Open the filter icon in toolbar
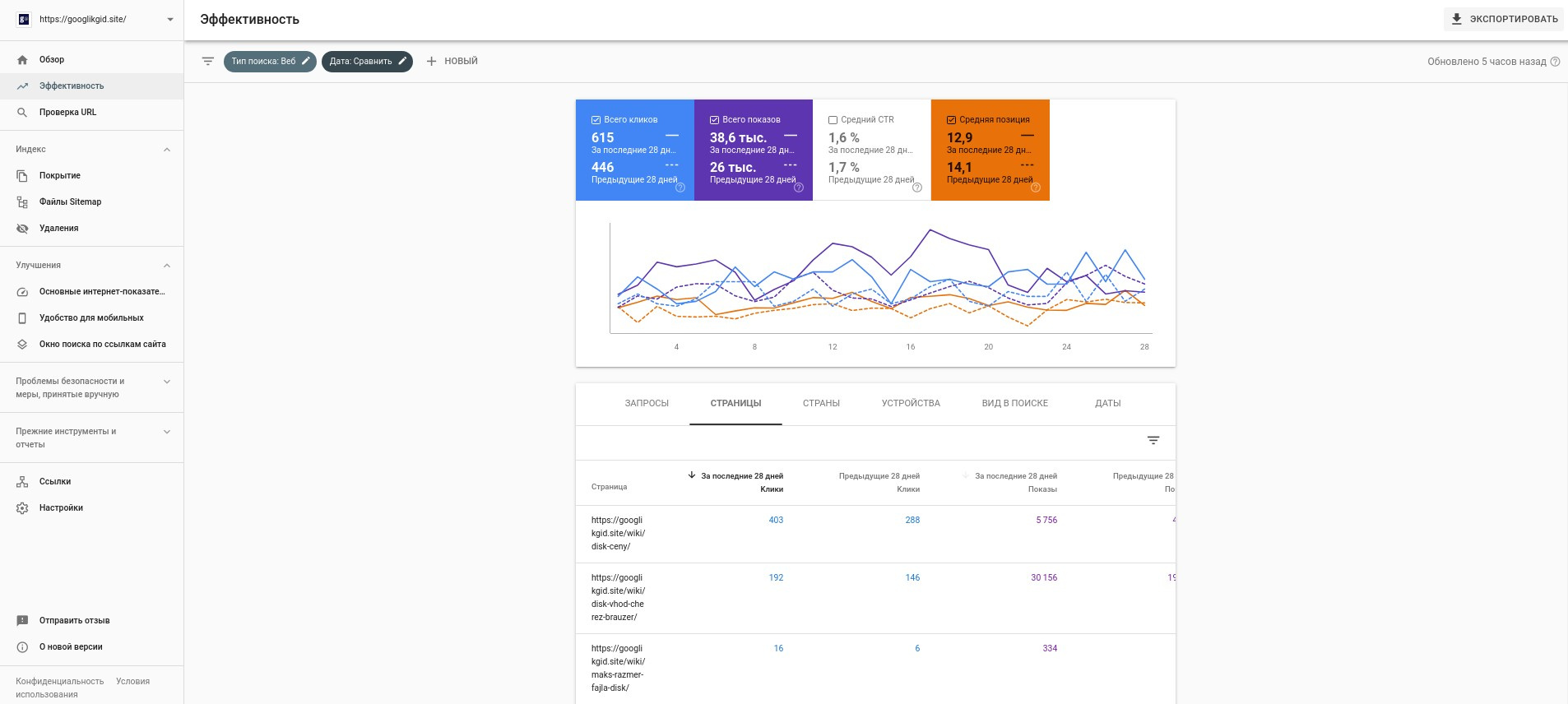This screenshot has width=1568, height=704. [208, 62]
